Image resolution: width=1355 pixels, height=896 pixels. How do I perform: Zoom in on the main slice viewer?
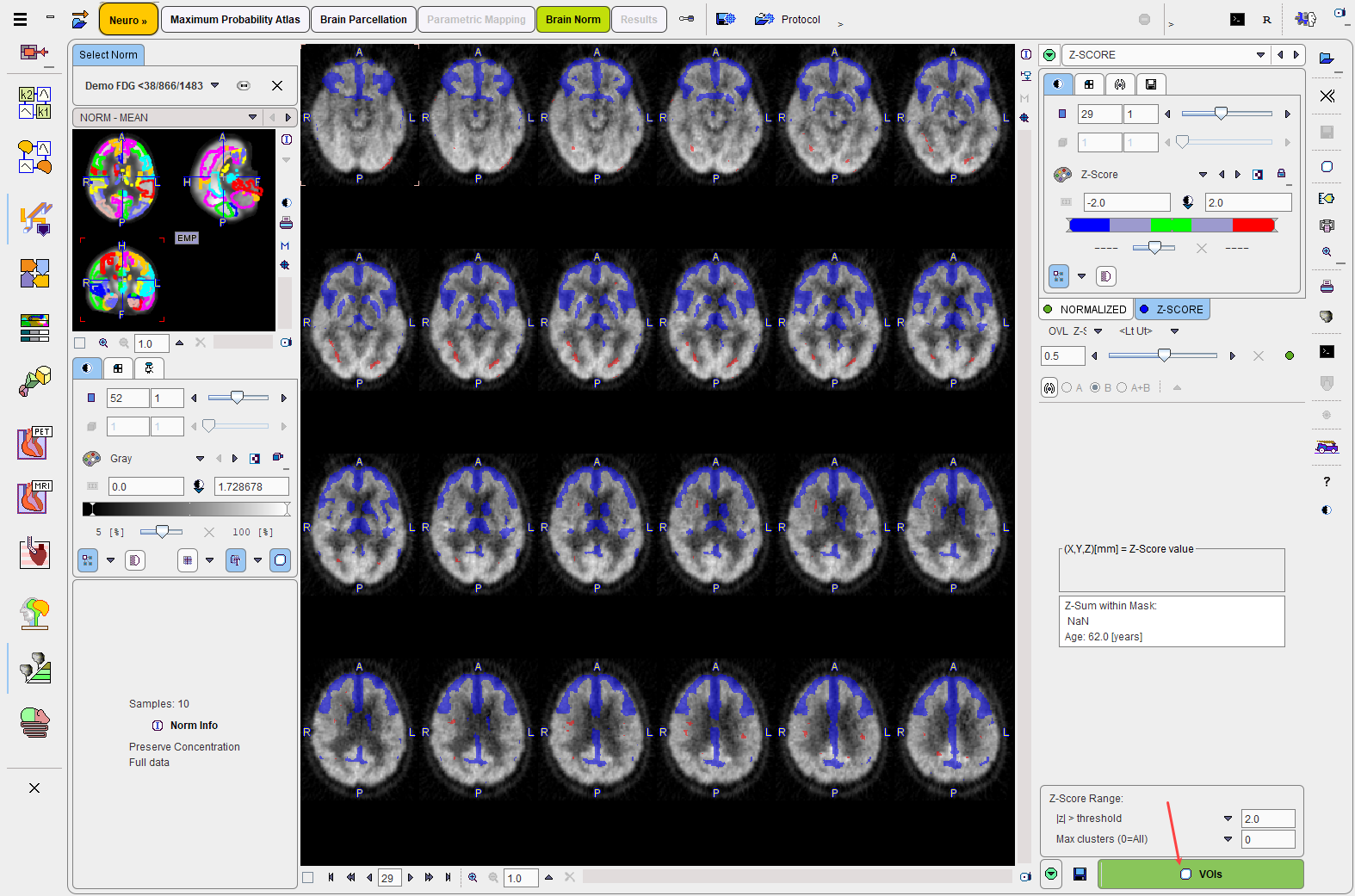pyautogui.click(x=473, y=877)
